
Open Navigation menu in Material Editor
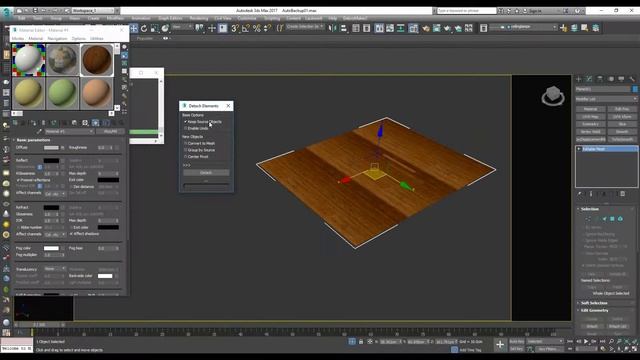pyautogui.click(x=57, y=38)
